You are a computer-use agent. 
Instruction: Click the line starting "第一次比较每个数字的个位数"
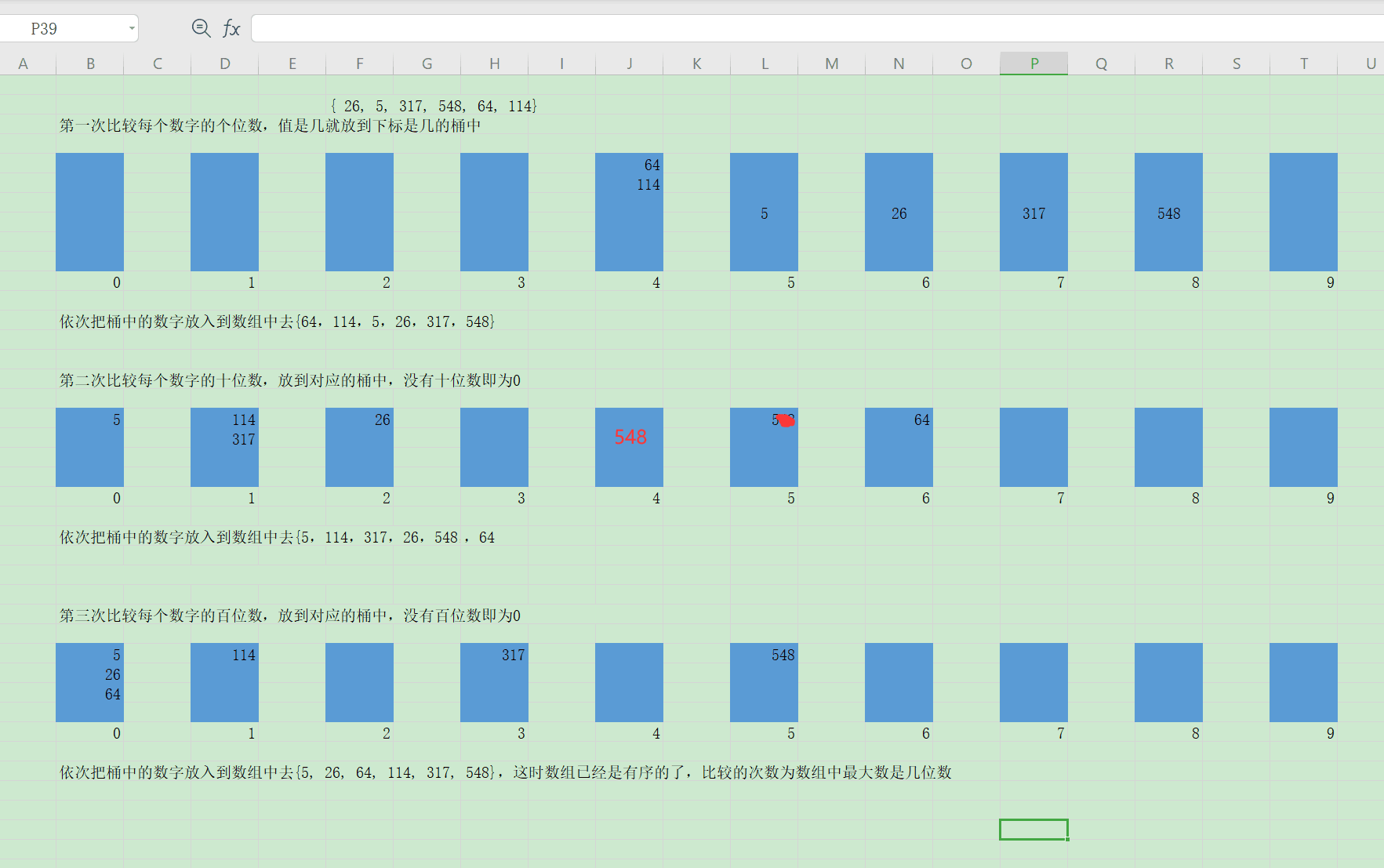pyautogui.click(x=271, y=125)
